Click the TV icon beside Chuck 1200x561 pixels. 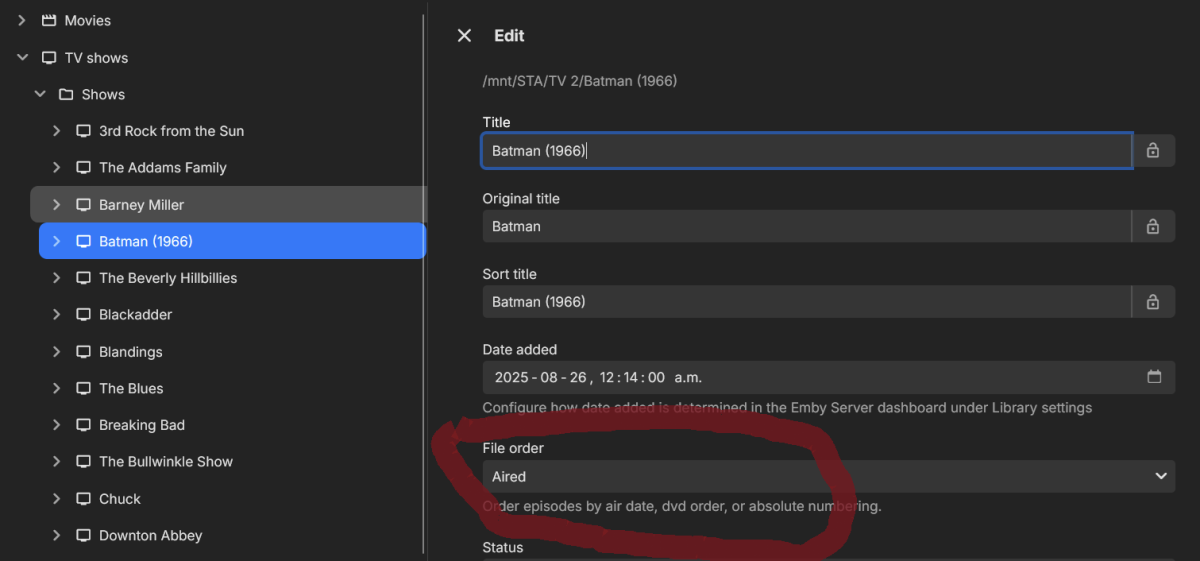click(84, 498)
